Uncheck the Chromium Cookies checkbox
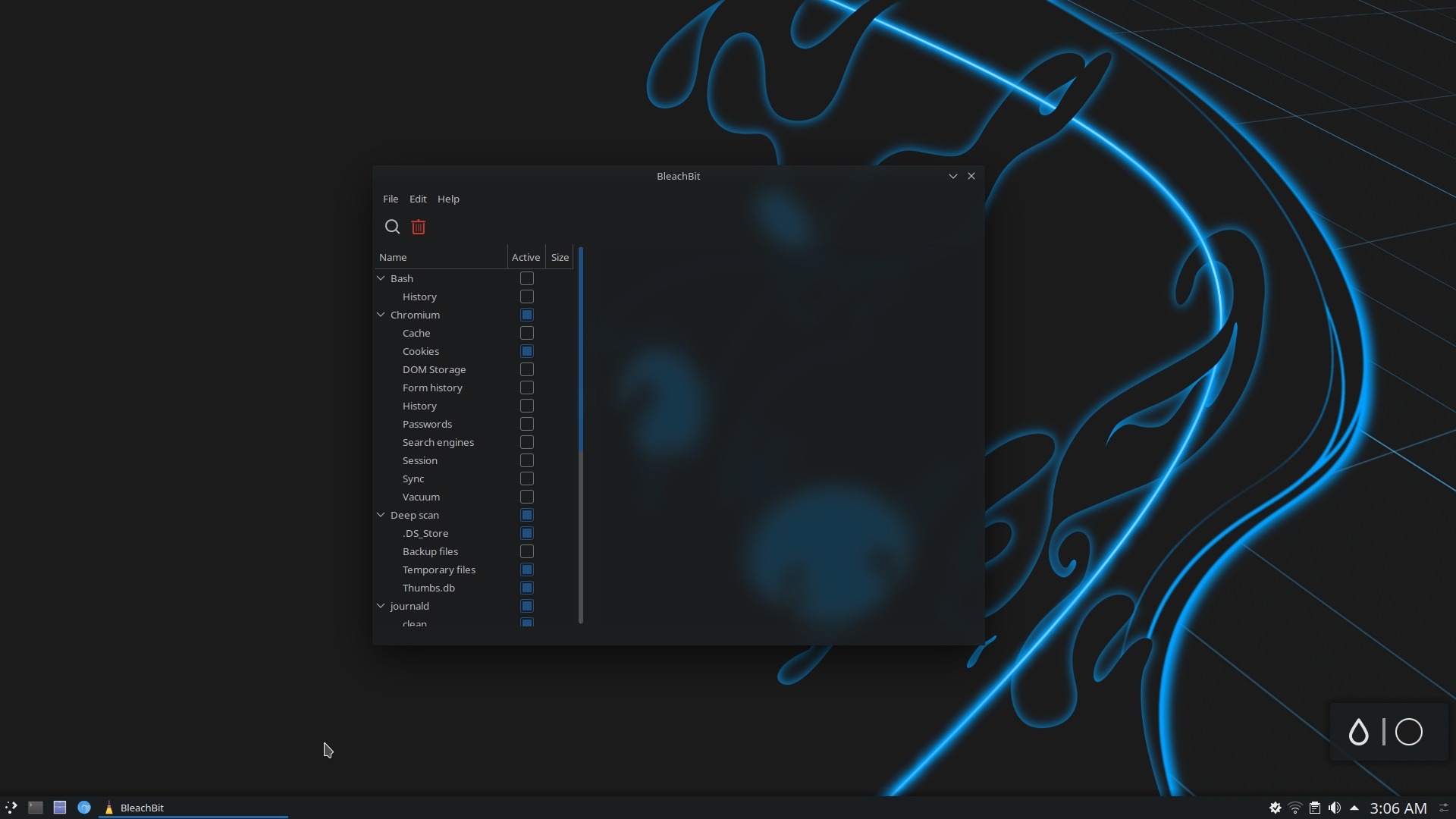Screen dimensions: 1456x819 (x=527, y=351)
